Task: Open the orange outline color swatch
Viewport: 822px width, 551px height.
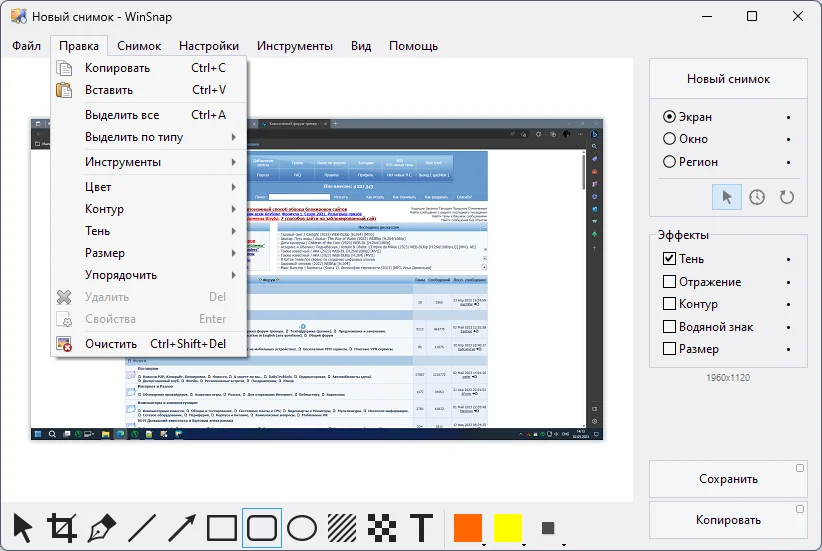Action: tap(468, 528)
